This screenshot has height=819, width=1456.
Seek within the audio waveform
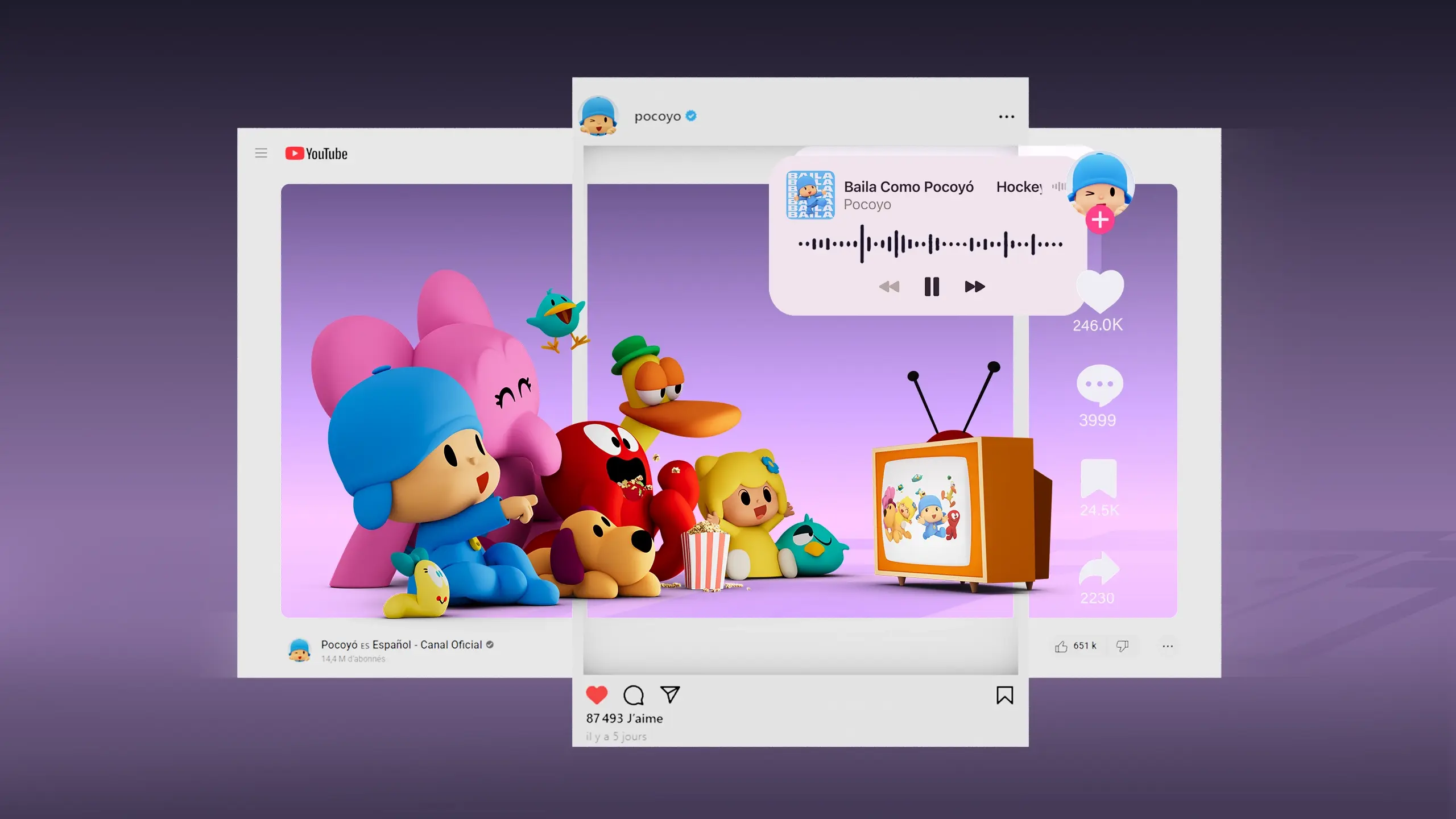[x=930, y=244]
